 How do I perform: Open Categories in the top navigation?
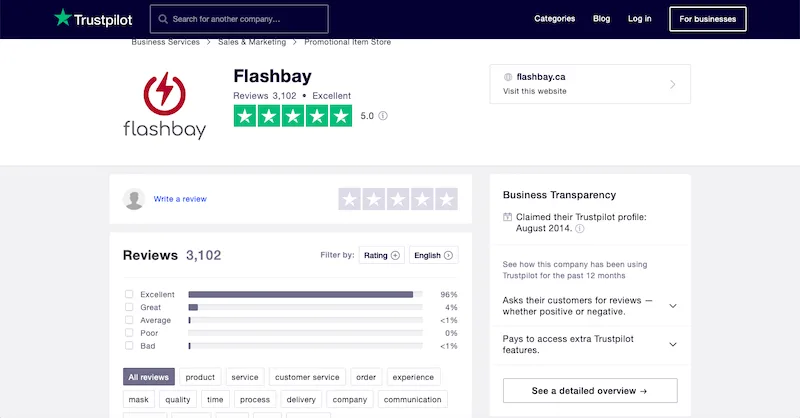click(555, 19)
